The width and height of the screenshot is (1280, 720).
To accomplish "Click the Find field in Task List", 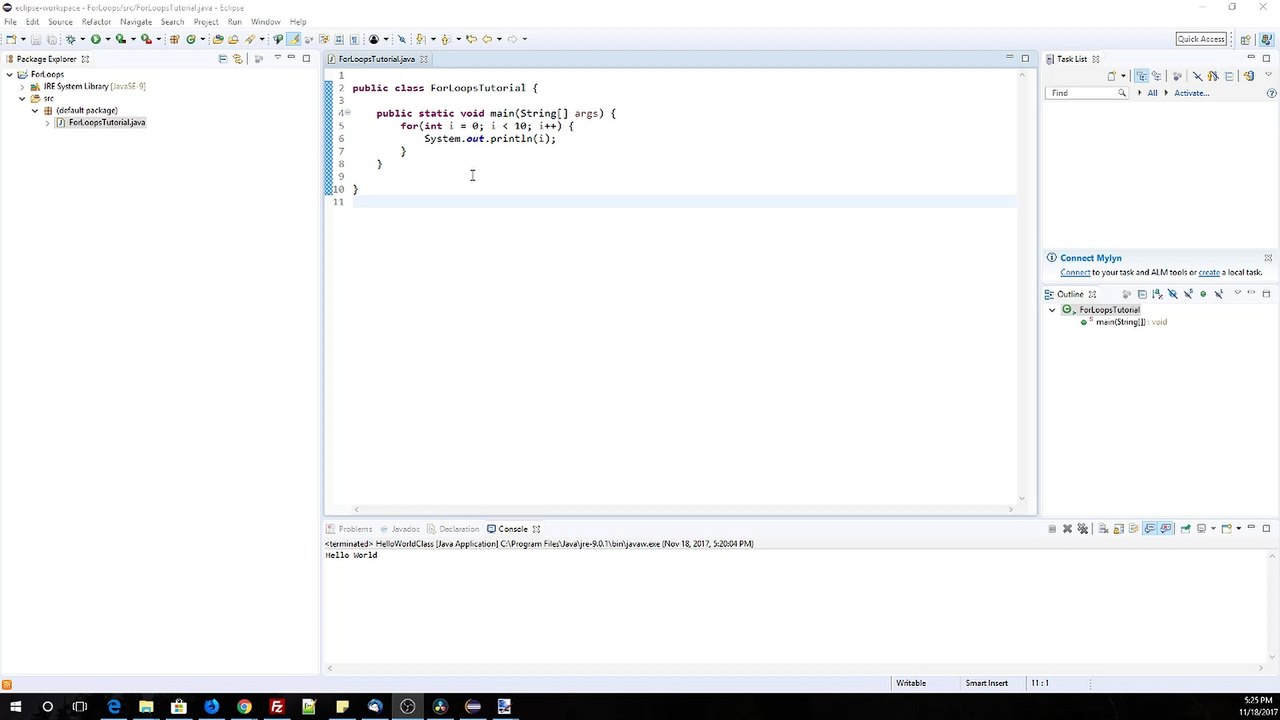I will (1086, 93).
